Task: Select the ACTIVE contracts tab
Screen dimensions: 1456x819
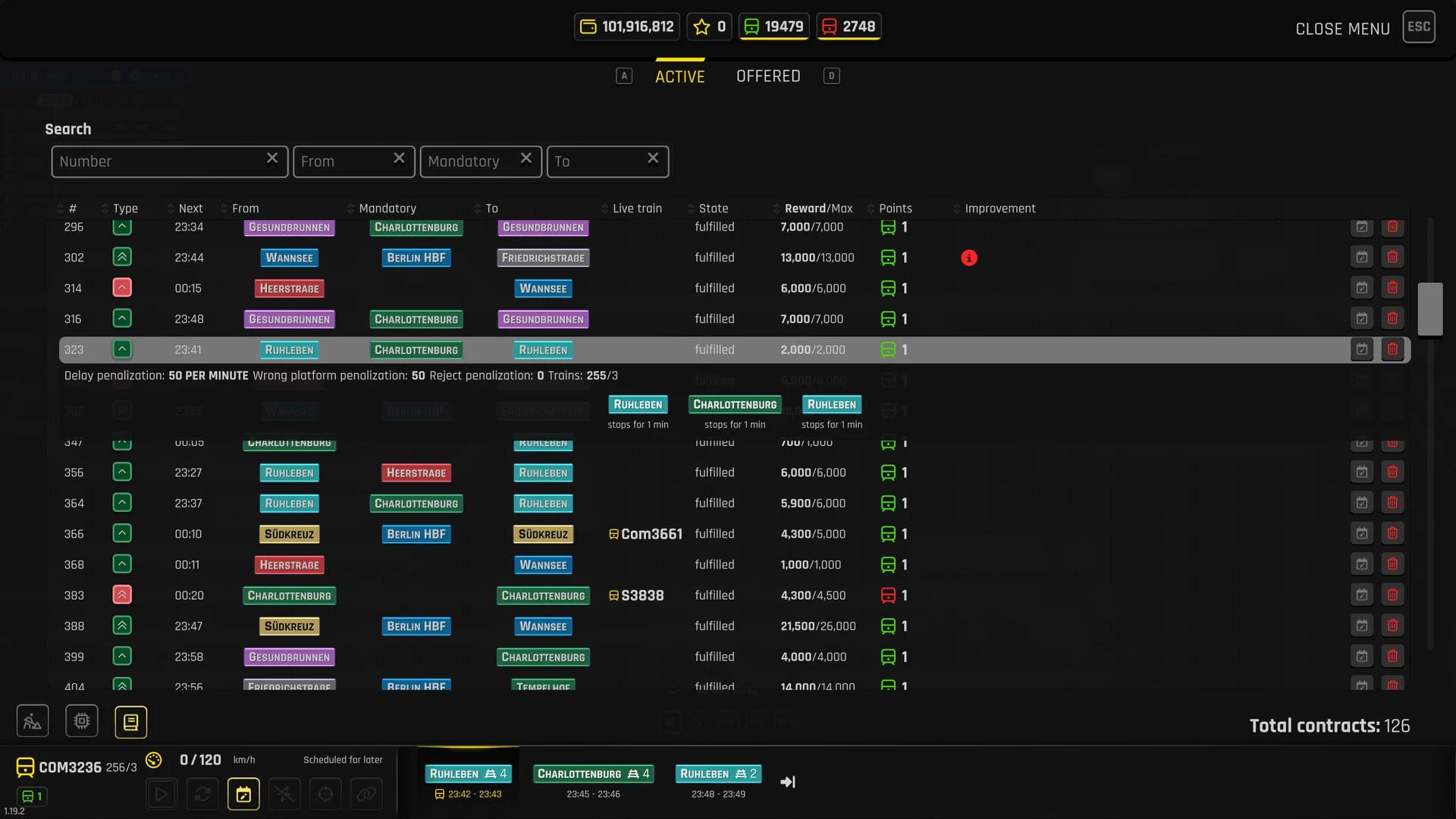Action: 680,76
